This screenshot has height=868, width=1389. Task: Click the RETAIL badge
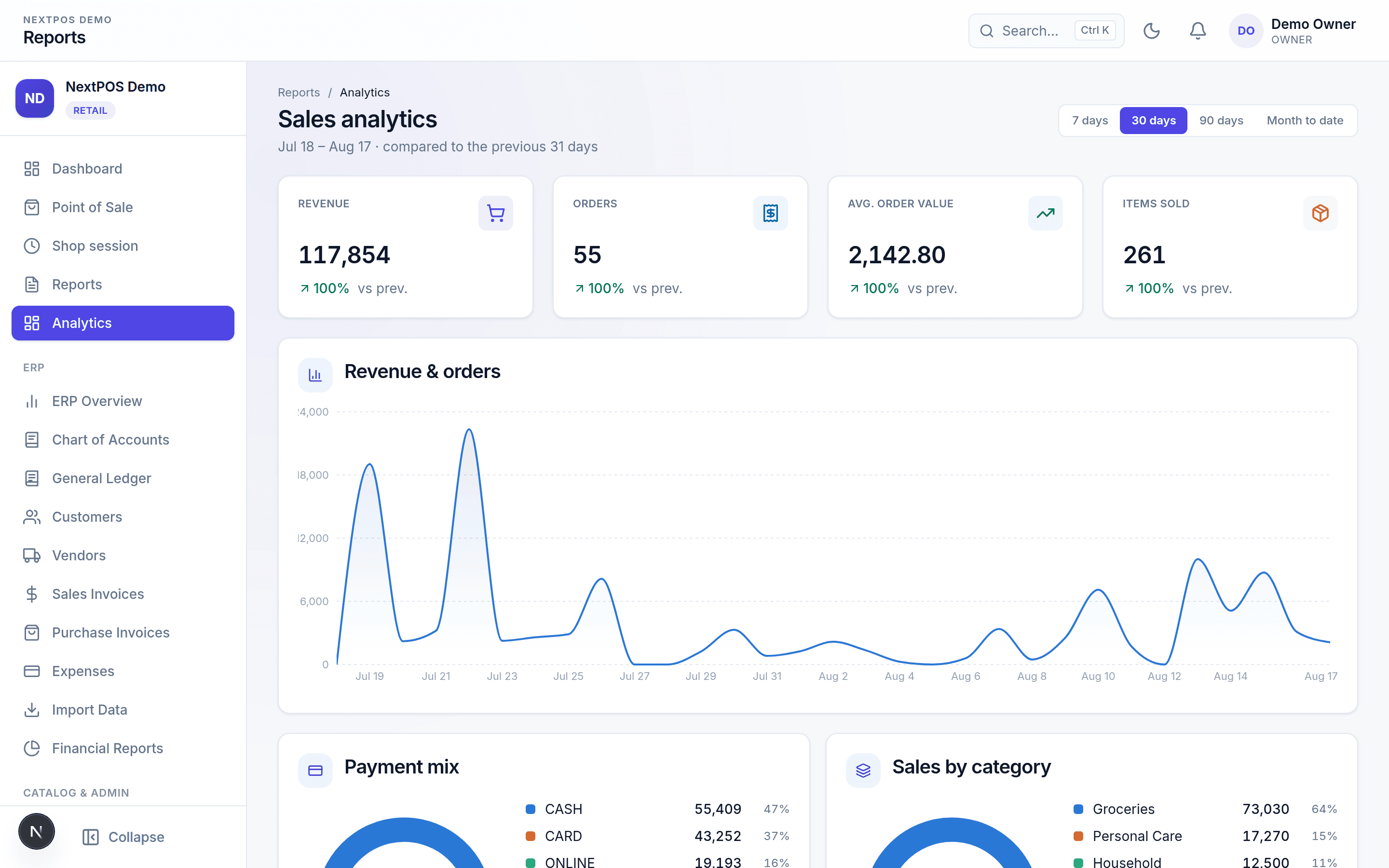90,110
